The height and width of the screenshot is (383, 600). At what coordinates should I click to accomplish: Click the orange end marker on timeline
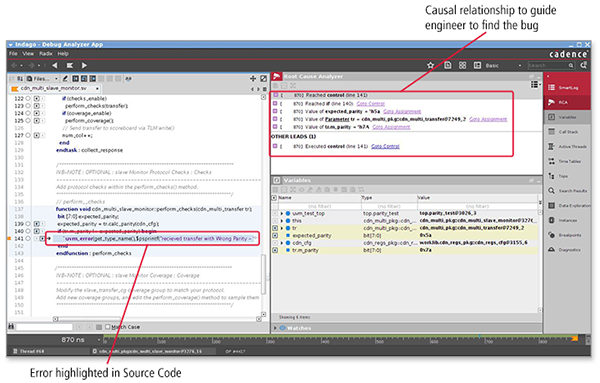coord(574,339)
